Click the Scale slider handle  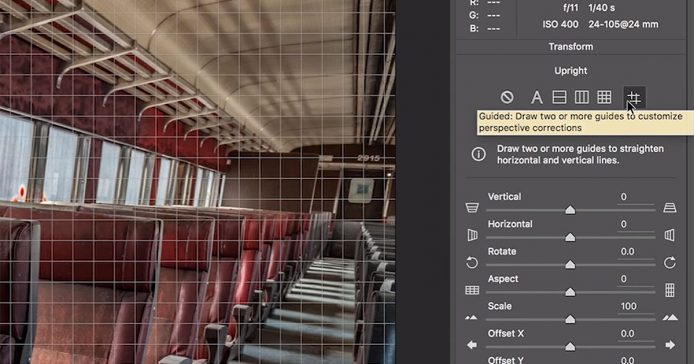point(570,319)
